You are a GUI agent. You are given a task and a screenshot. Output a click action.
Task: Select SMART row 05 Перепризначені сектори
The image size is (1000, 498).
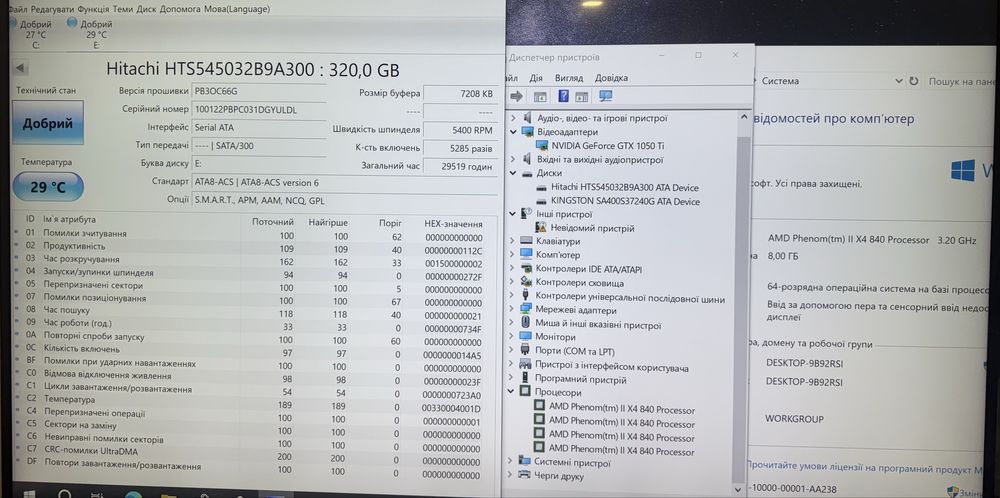(254, 286)
